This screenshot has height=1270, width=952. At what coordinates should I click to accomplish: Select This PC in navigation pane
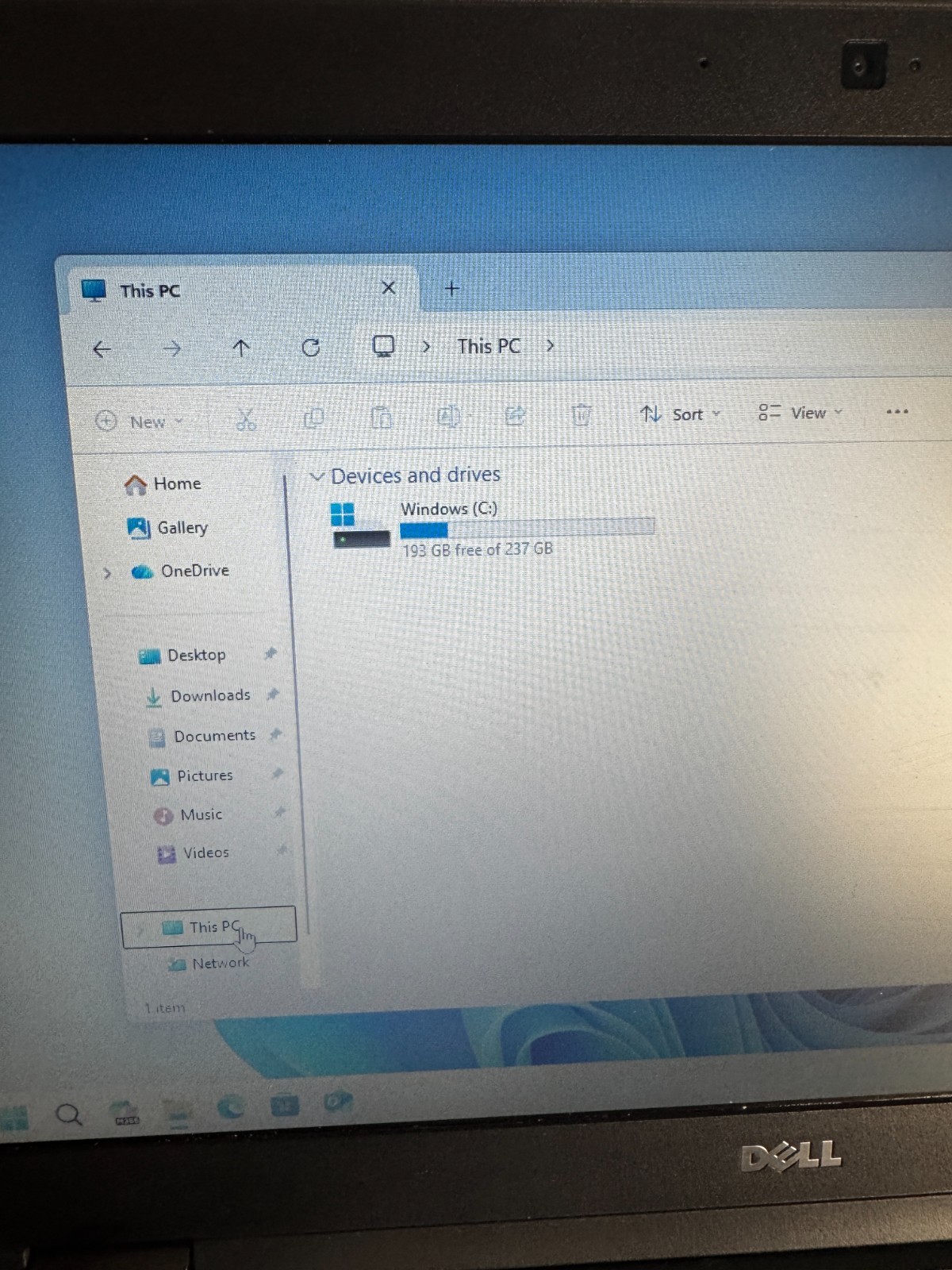(x=209, y=927)
